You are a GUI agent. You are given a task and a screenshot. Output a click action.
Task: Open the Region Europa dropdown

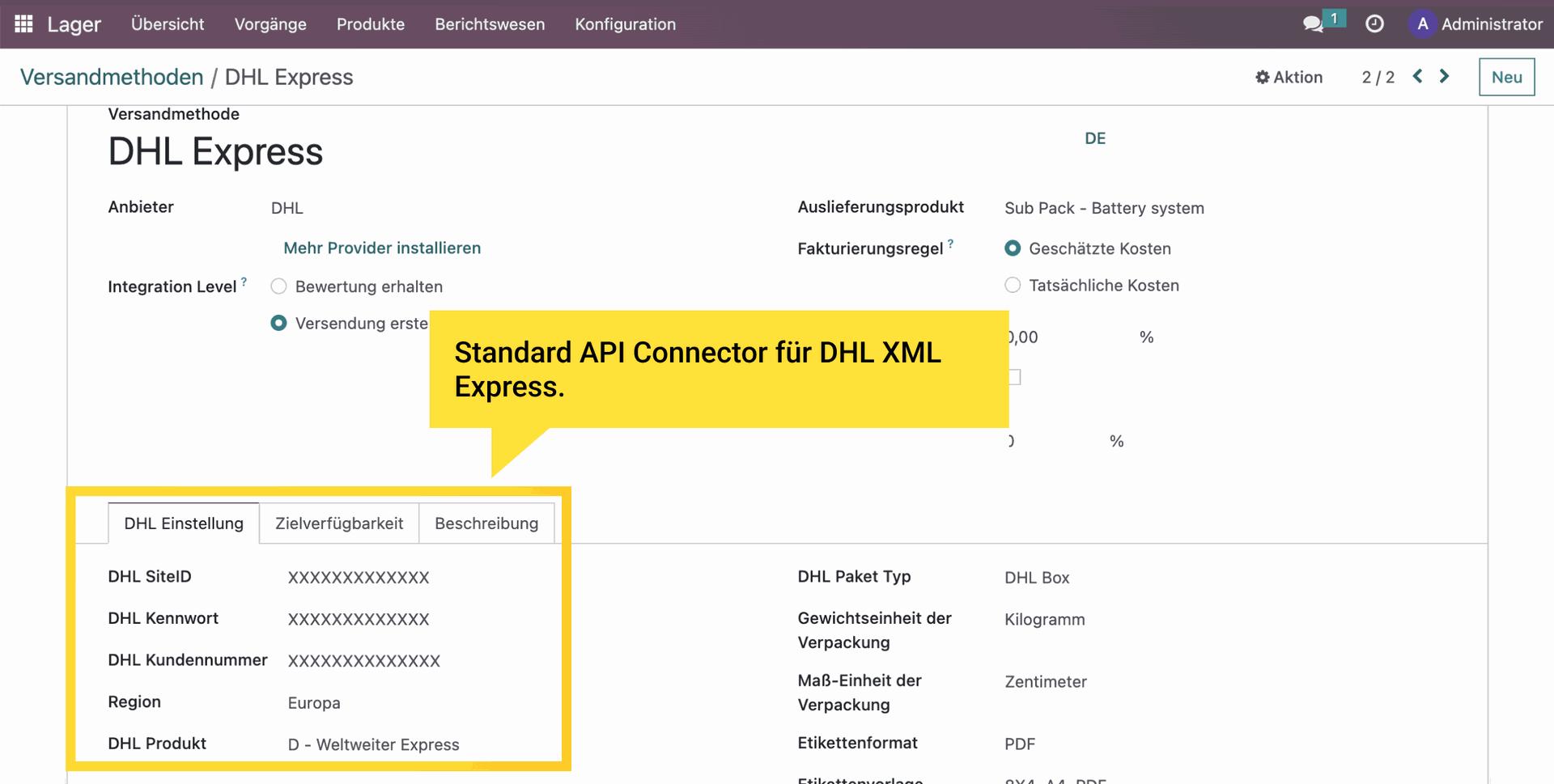314,703
